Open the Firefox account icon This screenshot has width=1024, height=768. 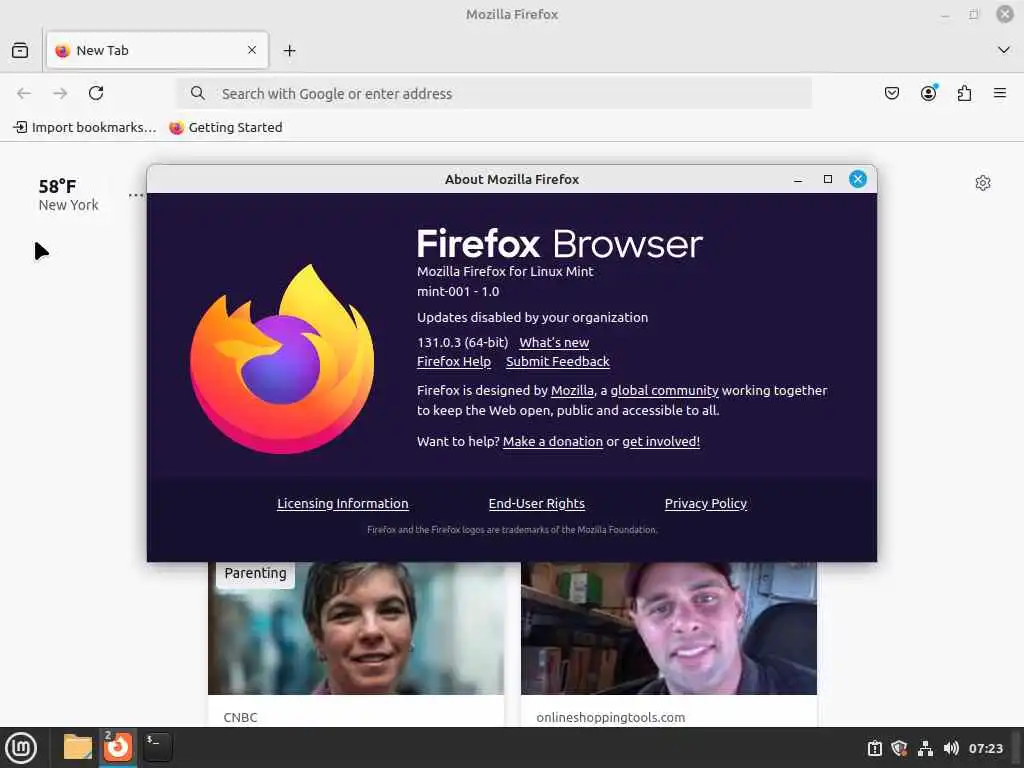[x=928, y=93]
